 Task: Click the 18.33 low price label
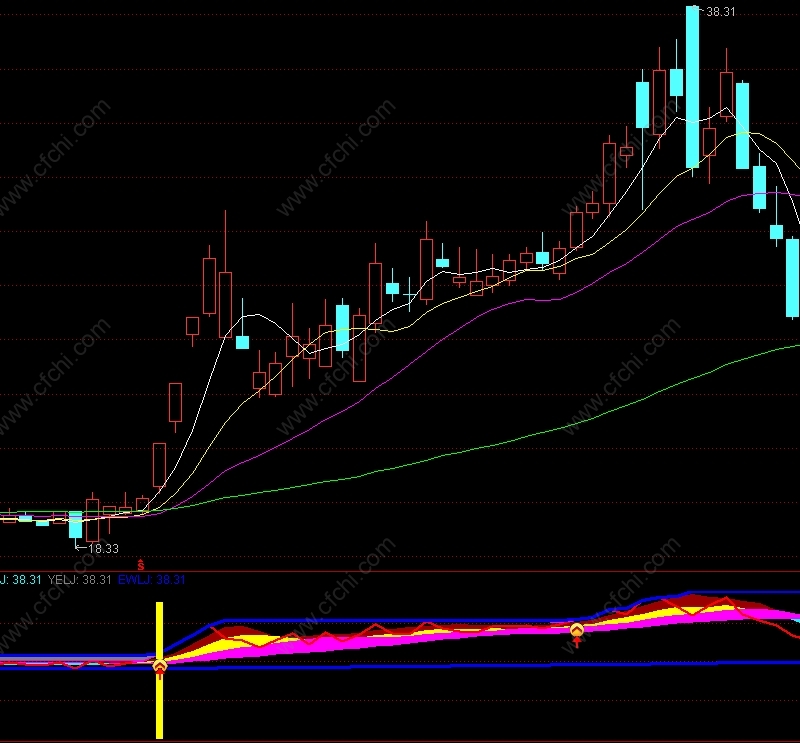(x=103, y=549)
